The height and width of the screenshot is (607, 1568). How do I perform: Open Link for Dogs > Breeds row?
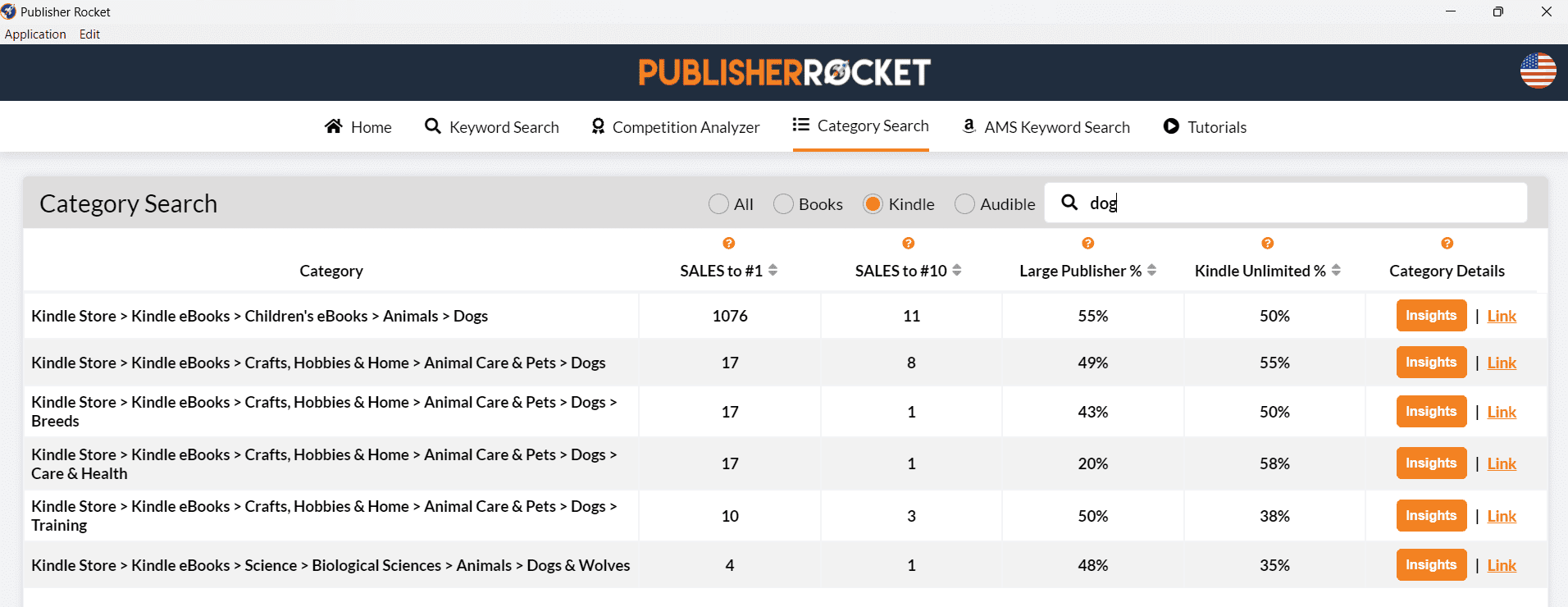[1502, 412]
